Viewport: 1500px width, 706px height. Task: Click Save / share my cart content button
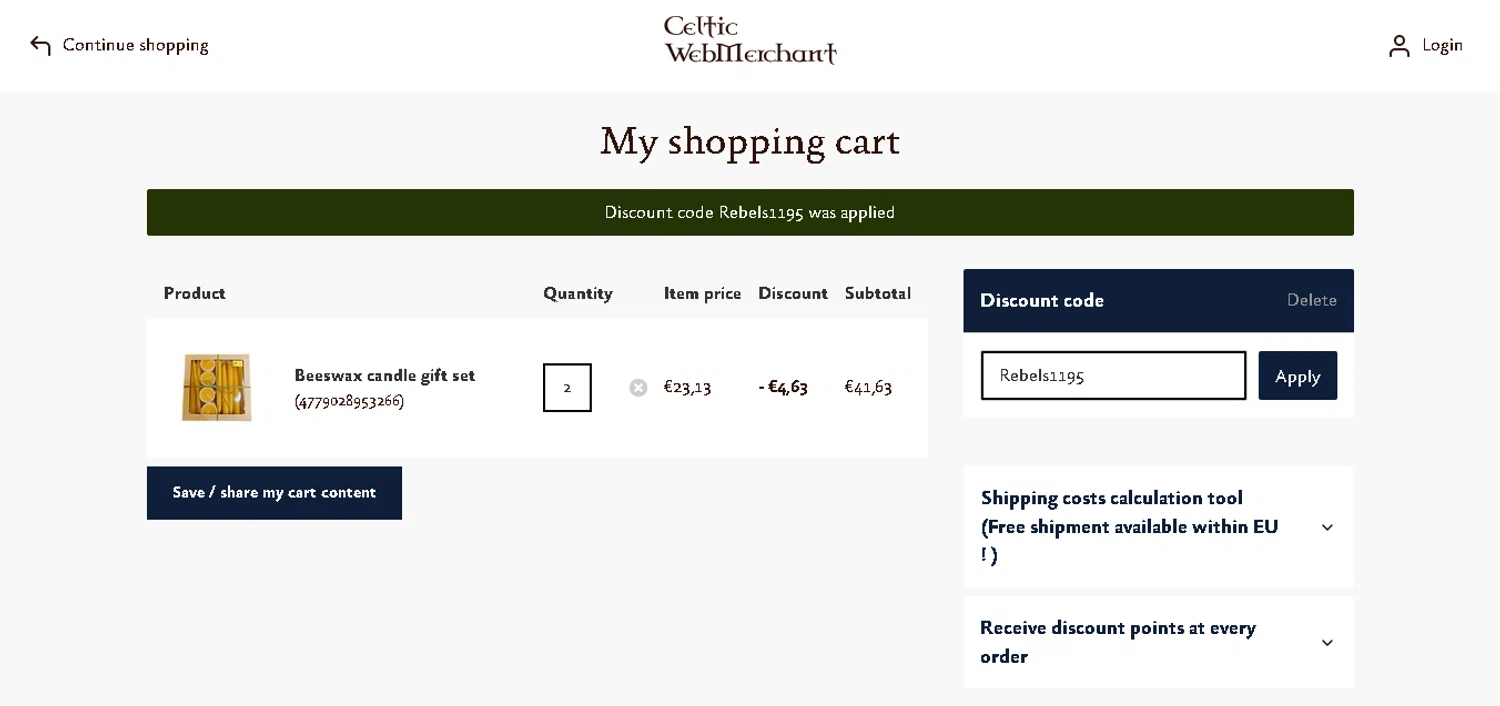click(274, 493)
